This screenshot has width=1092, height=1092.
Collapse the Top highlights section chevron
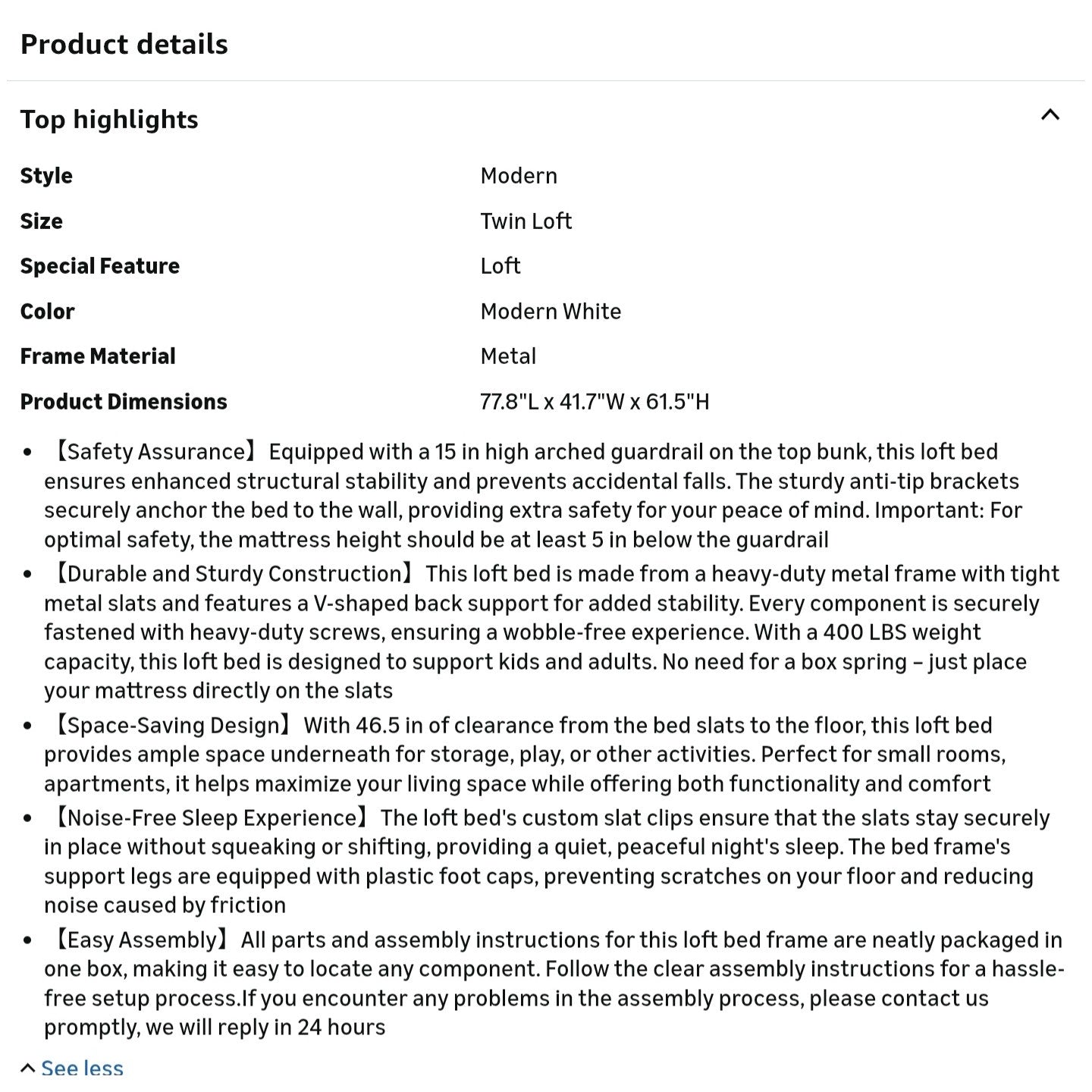[1050, 115]
